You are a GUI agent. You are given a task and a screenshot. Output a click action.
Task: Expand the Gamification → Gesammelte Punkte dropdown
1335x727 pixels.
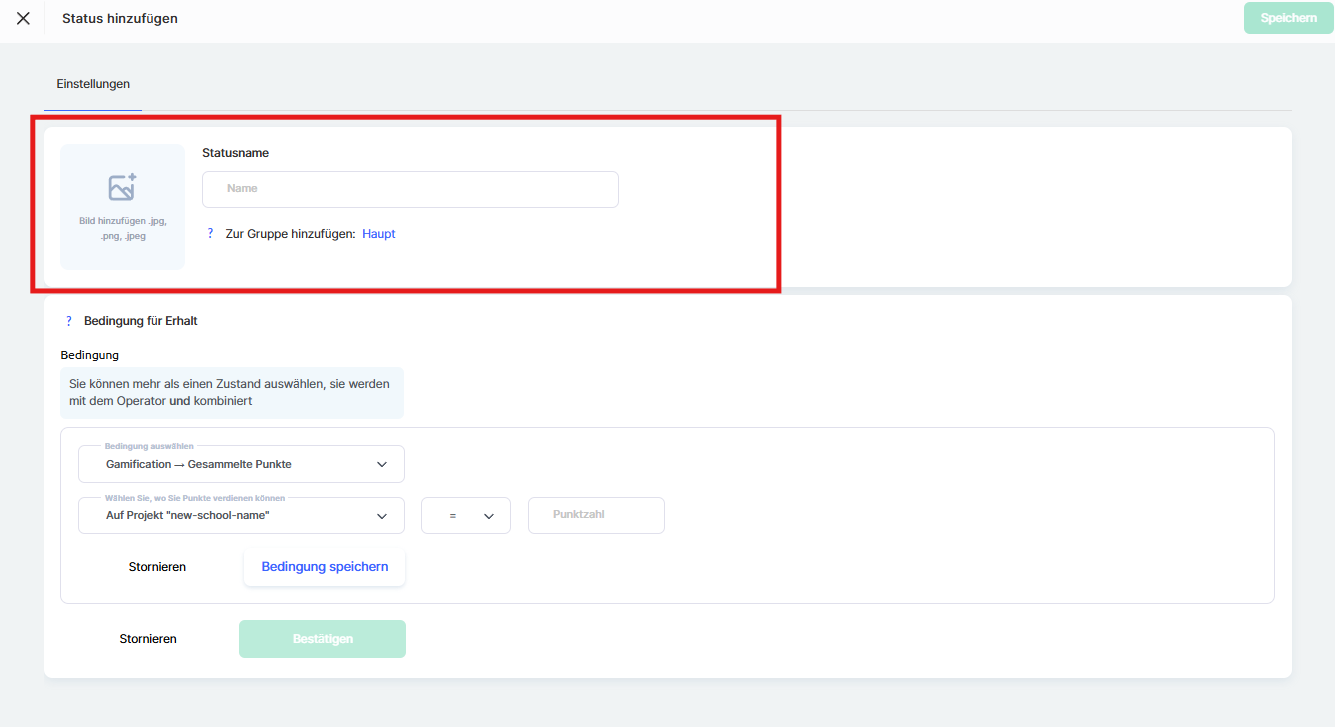[x=240, y=464]
